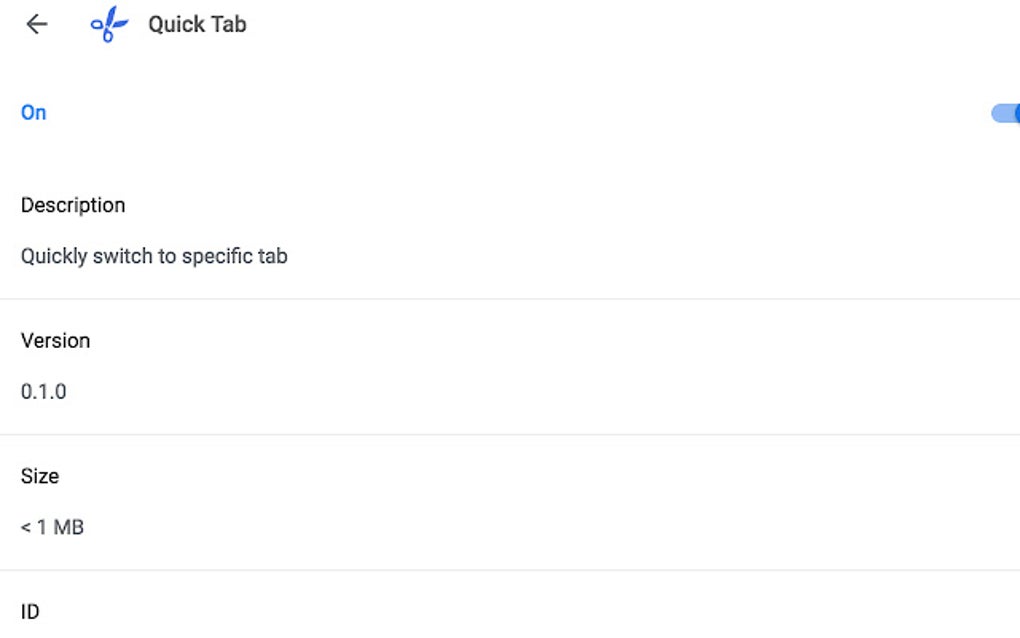The width and height of the screenshot is (1020, 638).
Task: Select the version number 0.1.0
Action: pos(44,391)
